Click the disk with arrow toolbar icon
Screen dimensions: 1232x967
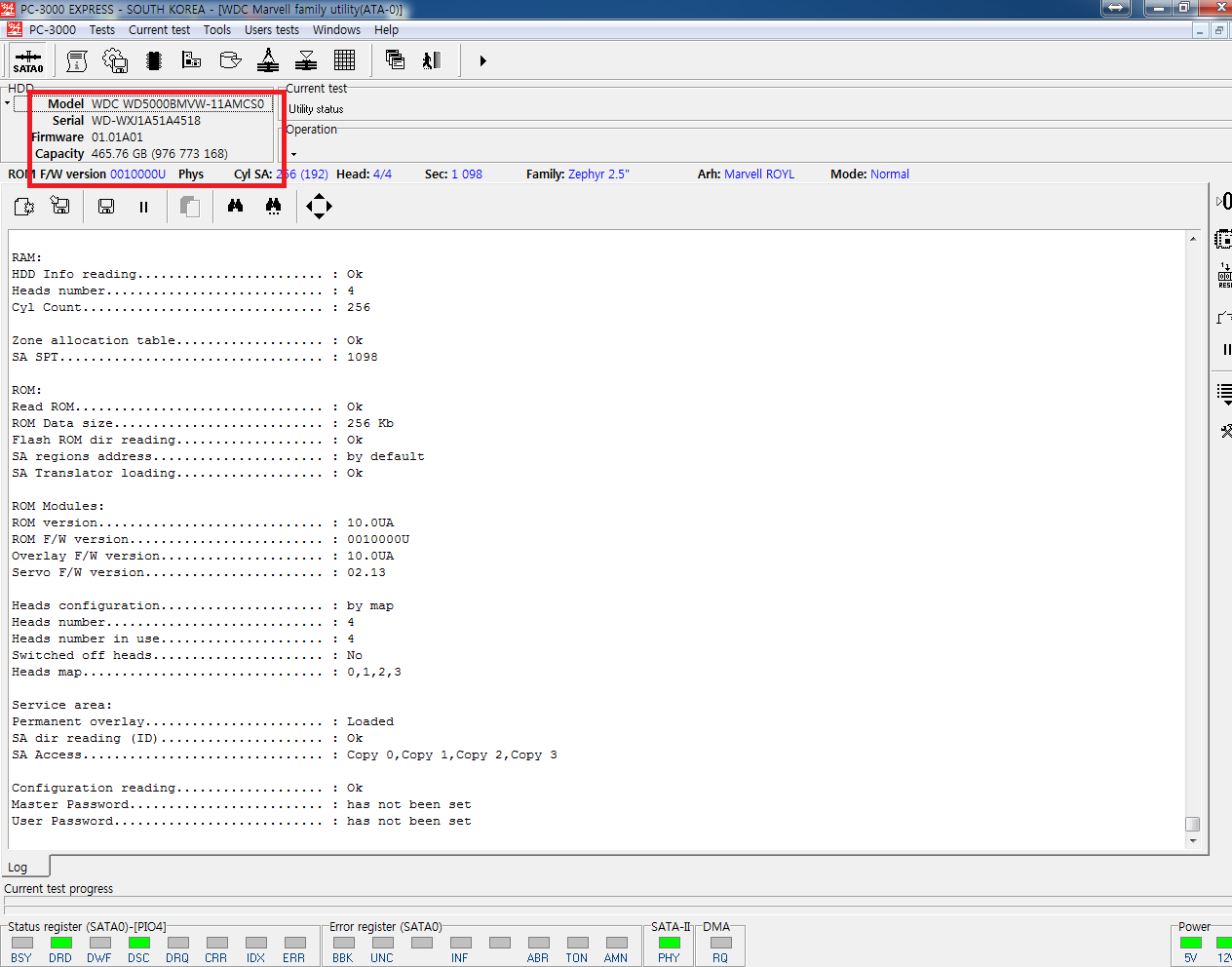(x=230, y=60)
